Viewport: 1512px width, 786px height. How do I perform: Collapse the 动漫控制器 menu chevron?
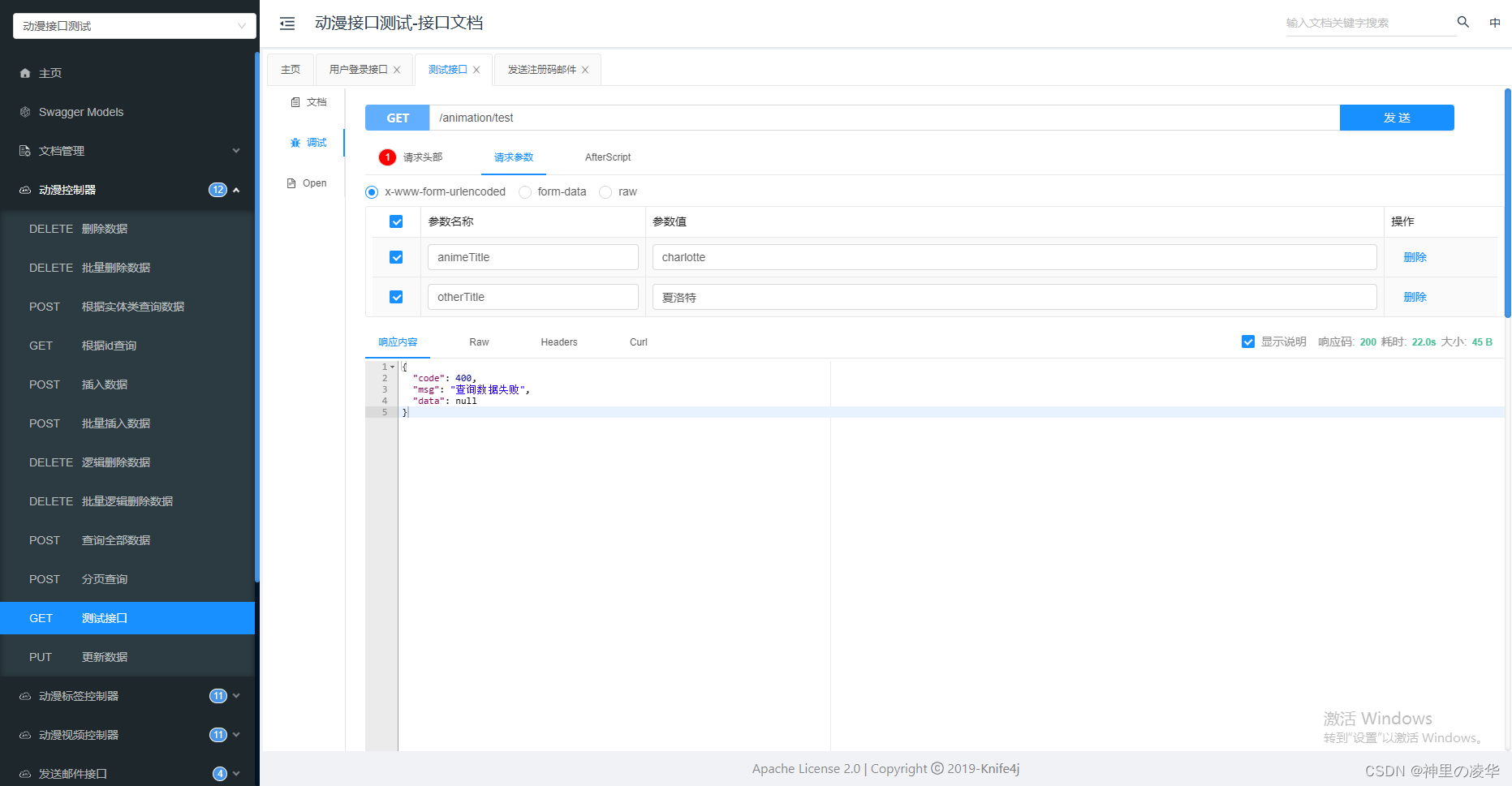point(236,190)
